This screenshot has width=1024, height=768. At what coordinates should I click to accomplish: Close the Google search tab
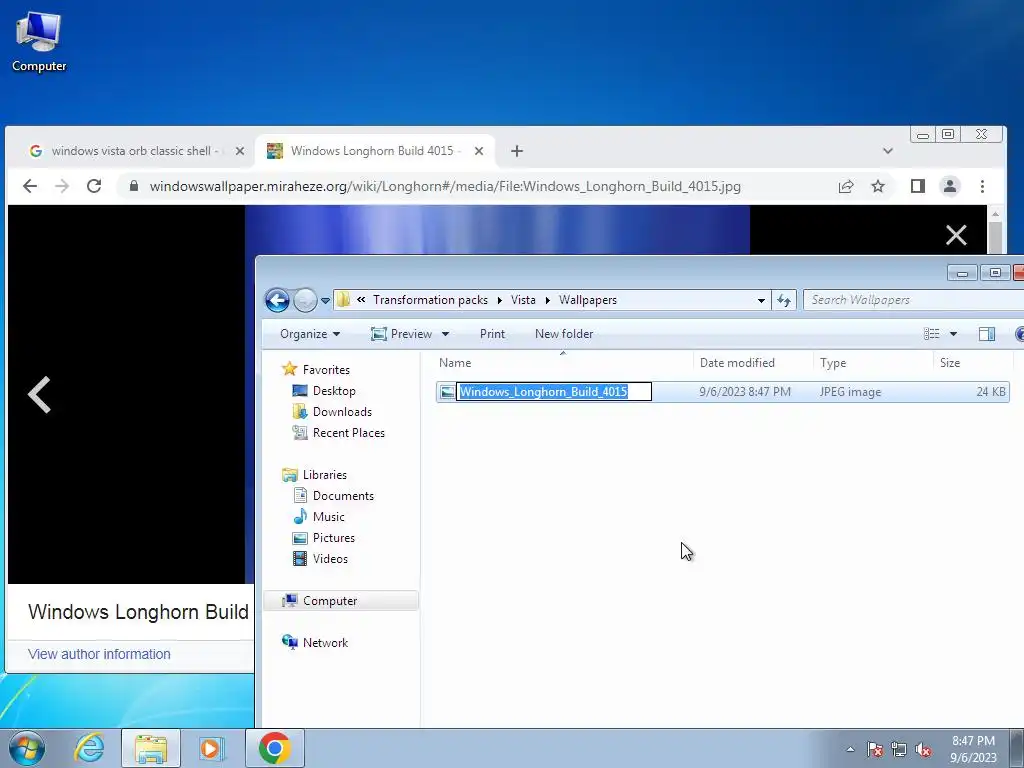tap(240, 151)
